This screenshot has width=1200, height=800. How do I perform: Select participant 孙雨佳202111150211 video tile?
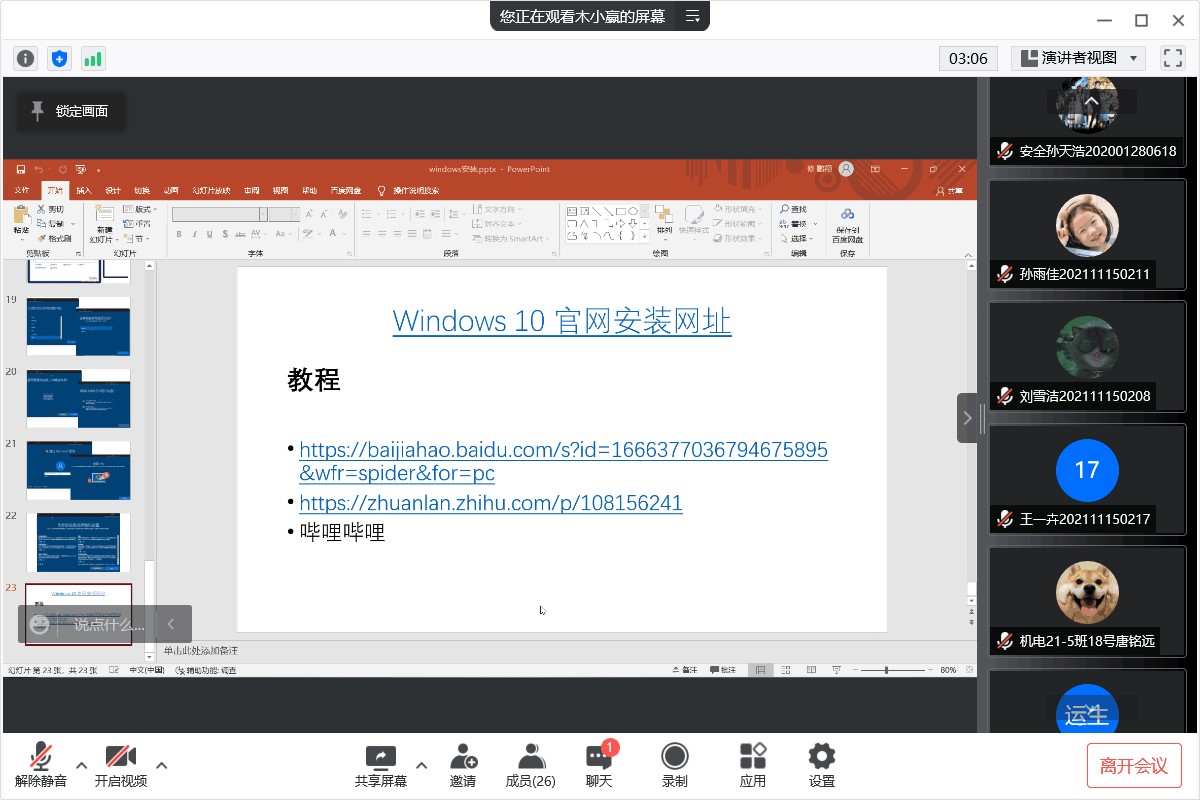coord(1087,236)
